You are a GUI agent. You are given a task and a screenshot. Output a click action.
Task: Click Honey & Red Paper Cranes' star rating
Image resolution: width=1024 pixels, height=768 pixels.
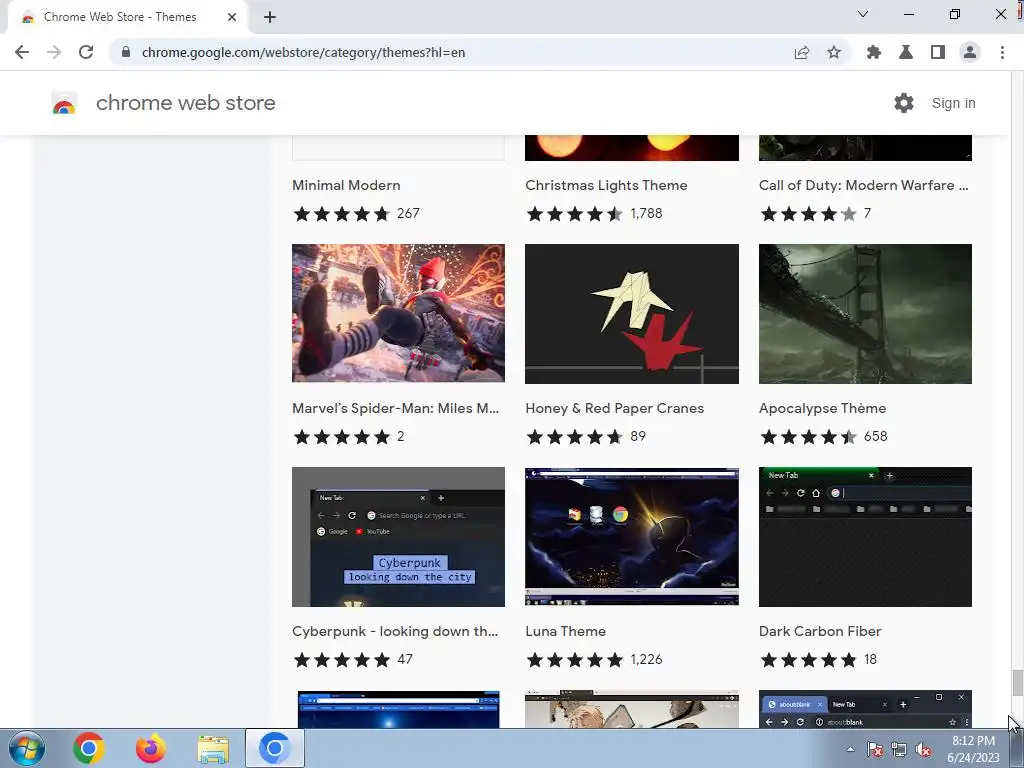coord(575,436)
